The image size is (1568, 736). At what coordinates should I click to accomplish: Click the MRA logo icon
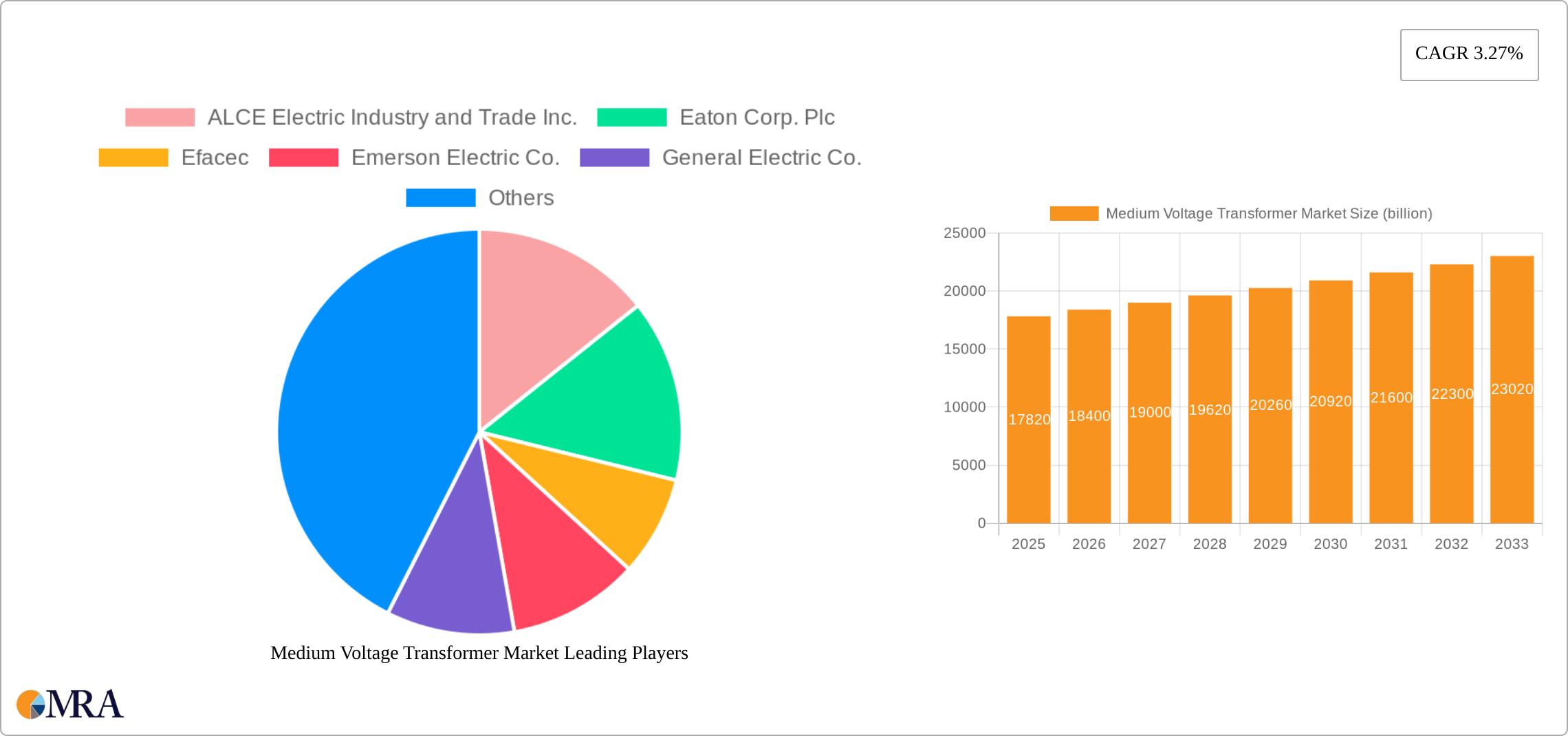(x=31, y=704)
